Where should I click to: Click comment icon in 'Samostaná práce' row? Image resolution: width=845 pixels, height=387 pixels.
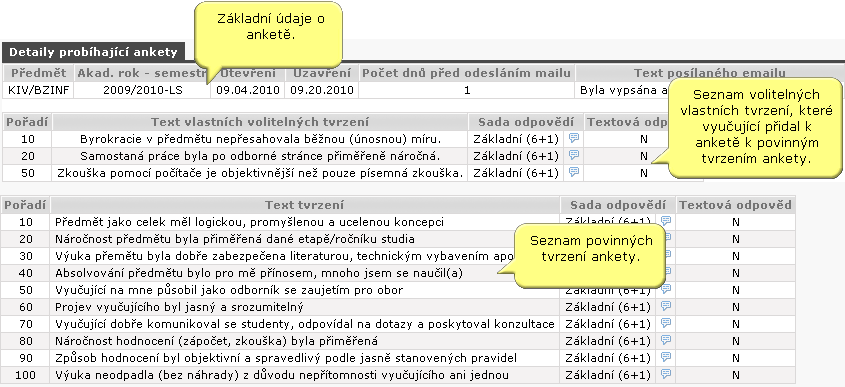tap(574, 155)
